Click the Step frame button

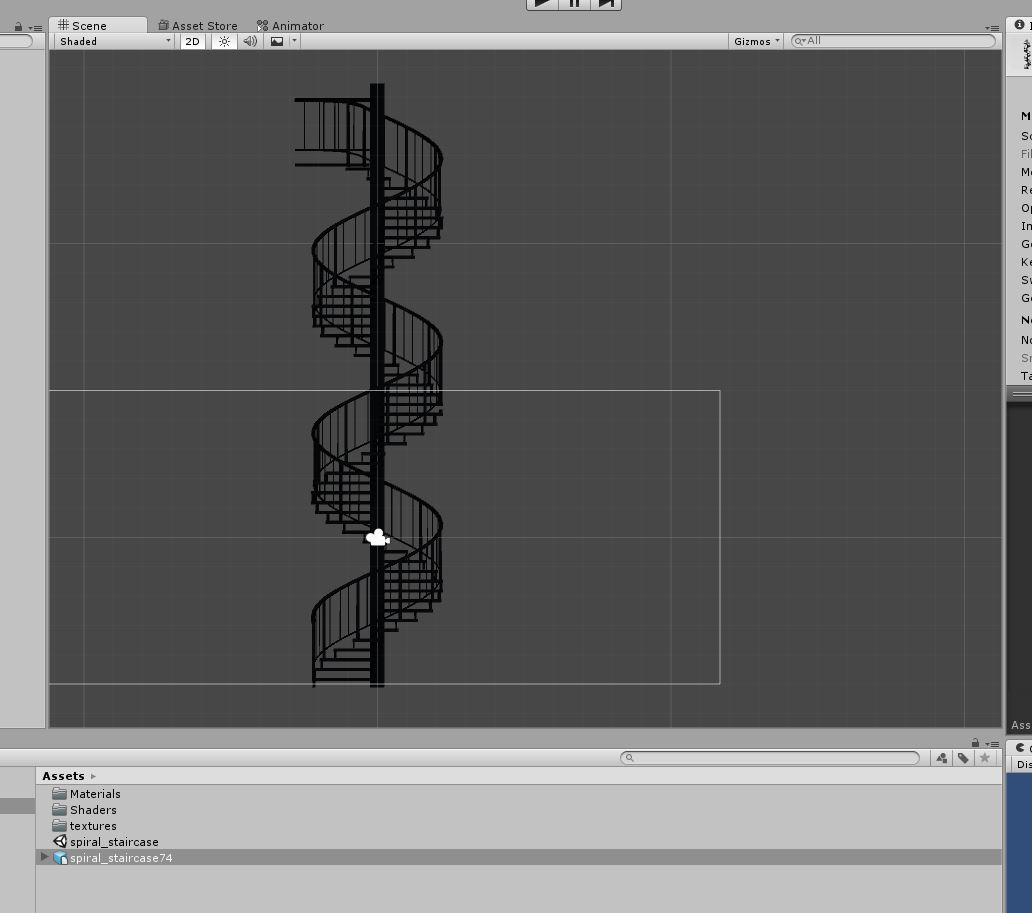point(606,3)
